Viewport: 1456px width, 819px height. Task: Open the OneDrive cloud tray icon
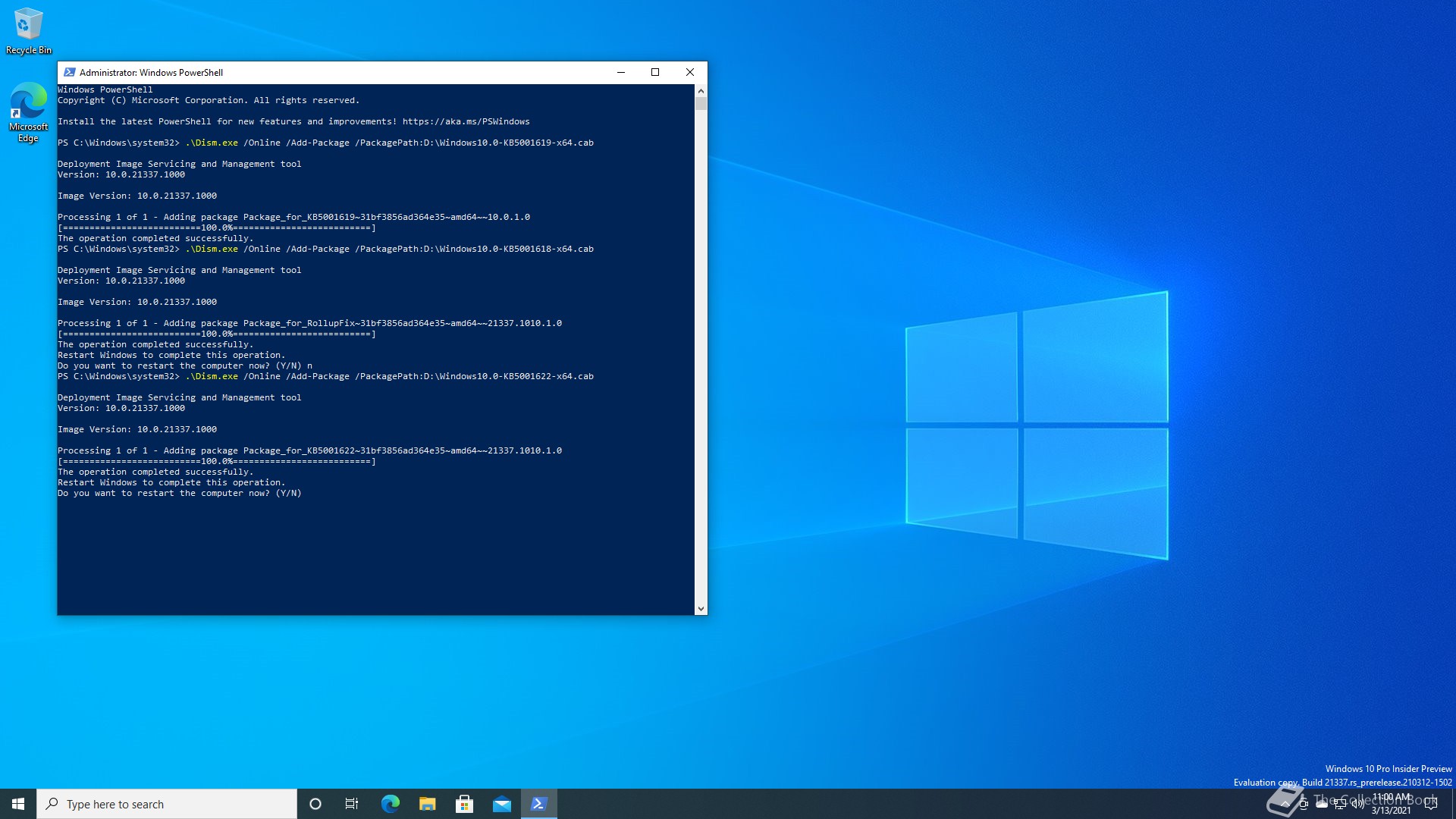tap(1322, 805)
